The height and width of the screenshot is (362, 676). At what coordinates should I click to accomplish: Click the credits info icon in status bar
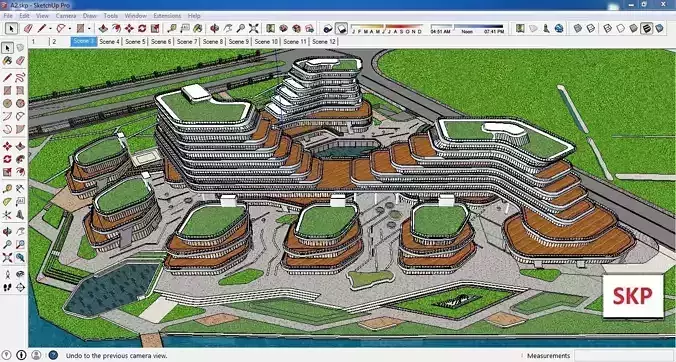[x=21, y=355]
